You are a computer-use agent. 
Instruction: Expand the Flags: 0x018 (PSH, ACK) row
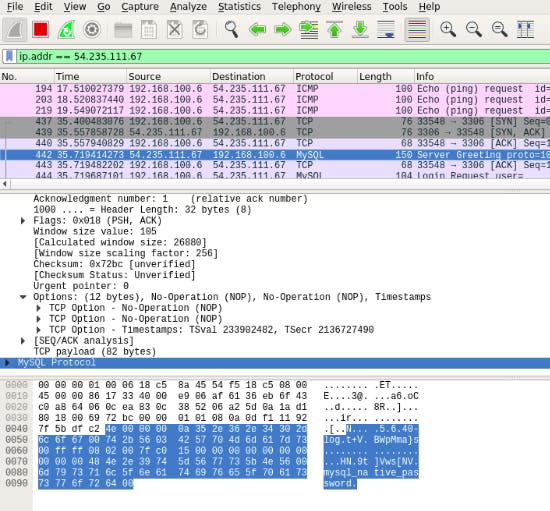[23, 221]
